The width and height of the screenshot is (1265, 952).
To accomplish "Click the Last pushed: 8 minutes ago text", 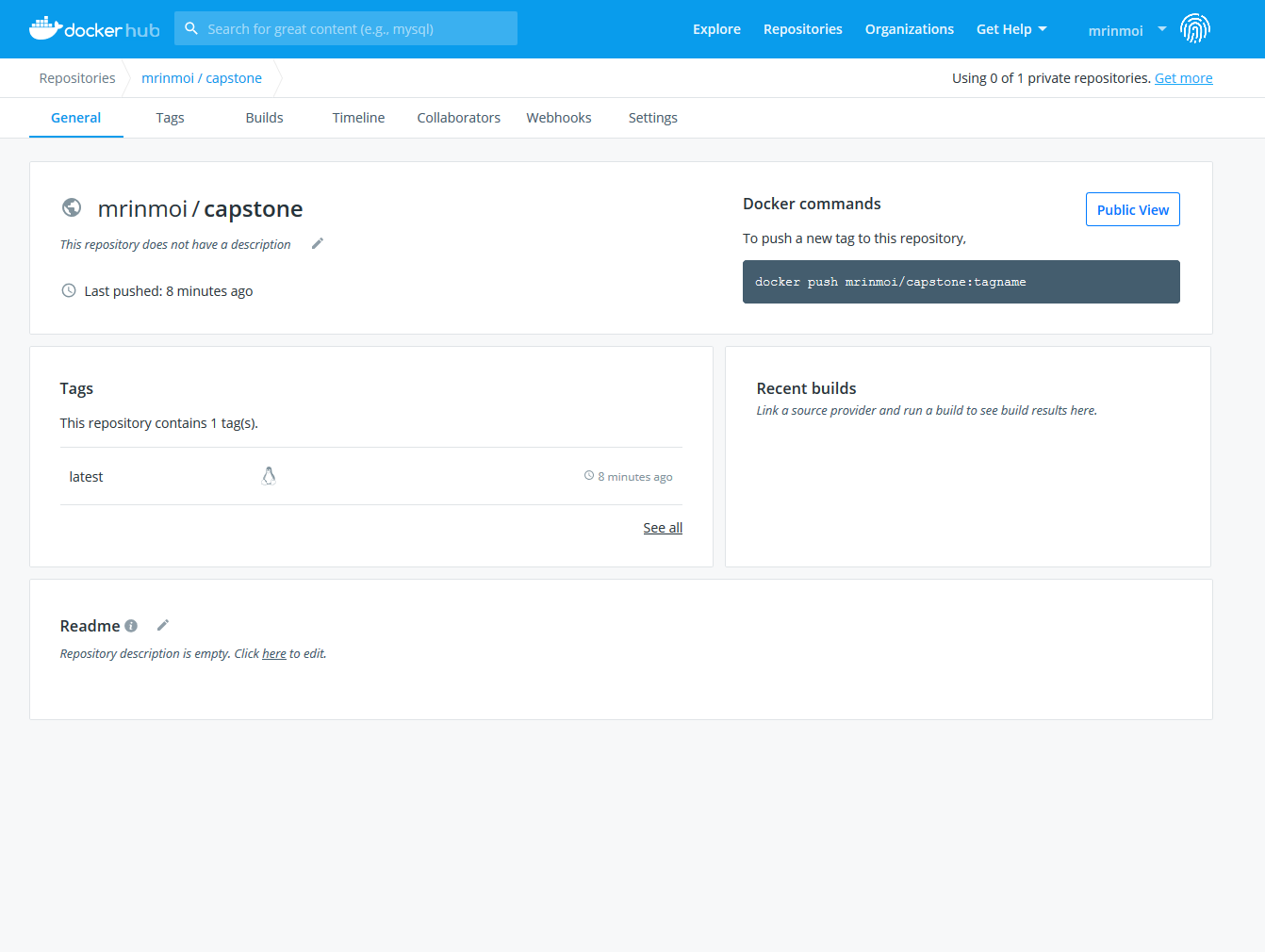I will 169,291.
